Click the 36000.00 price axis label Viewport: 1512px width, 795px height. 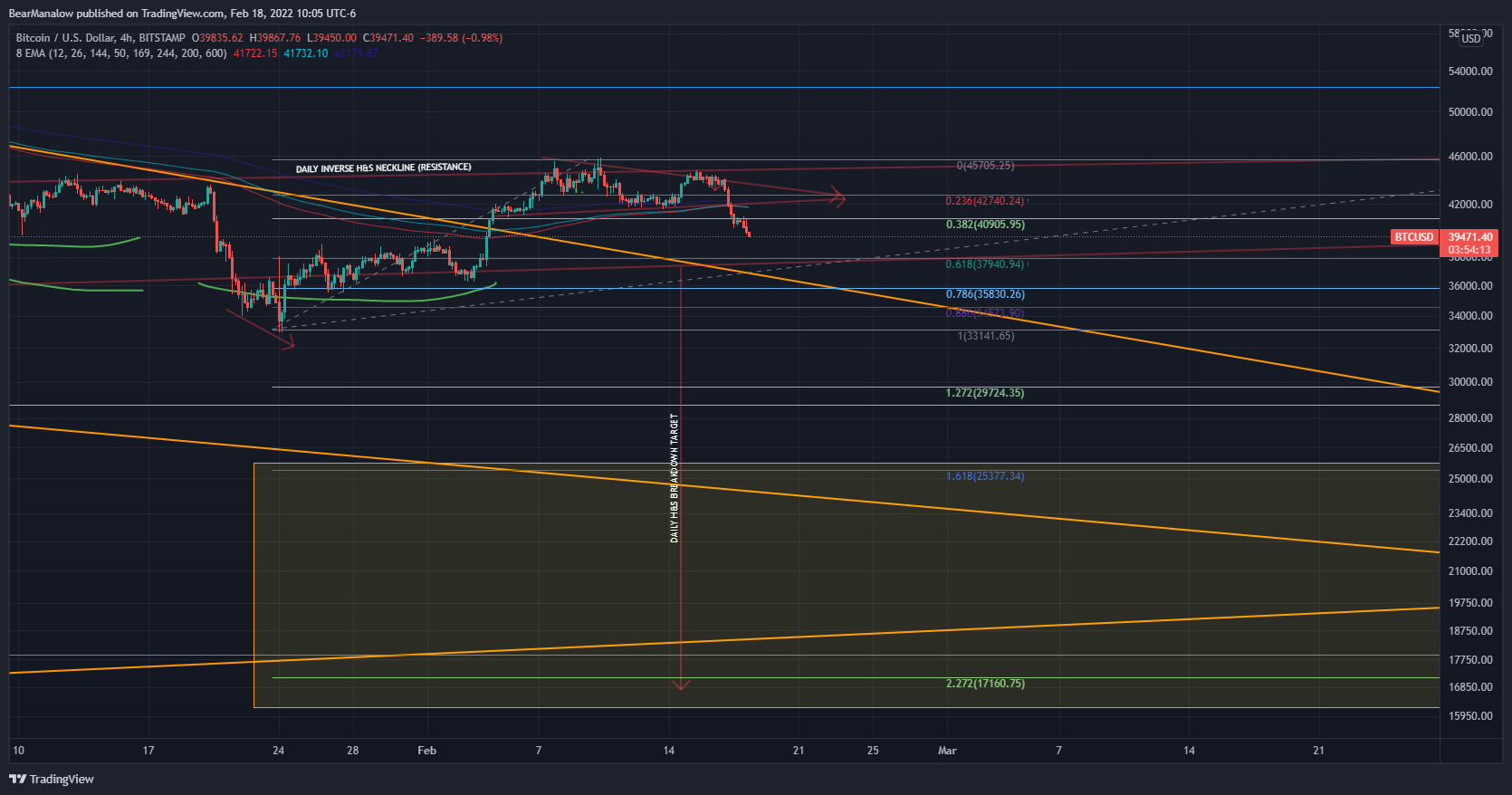1470,286
